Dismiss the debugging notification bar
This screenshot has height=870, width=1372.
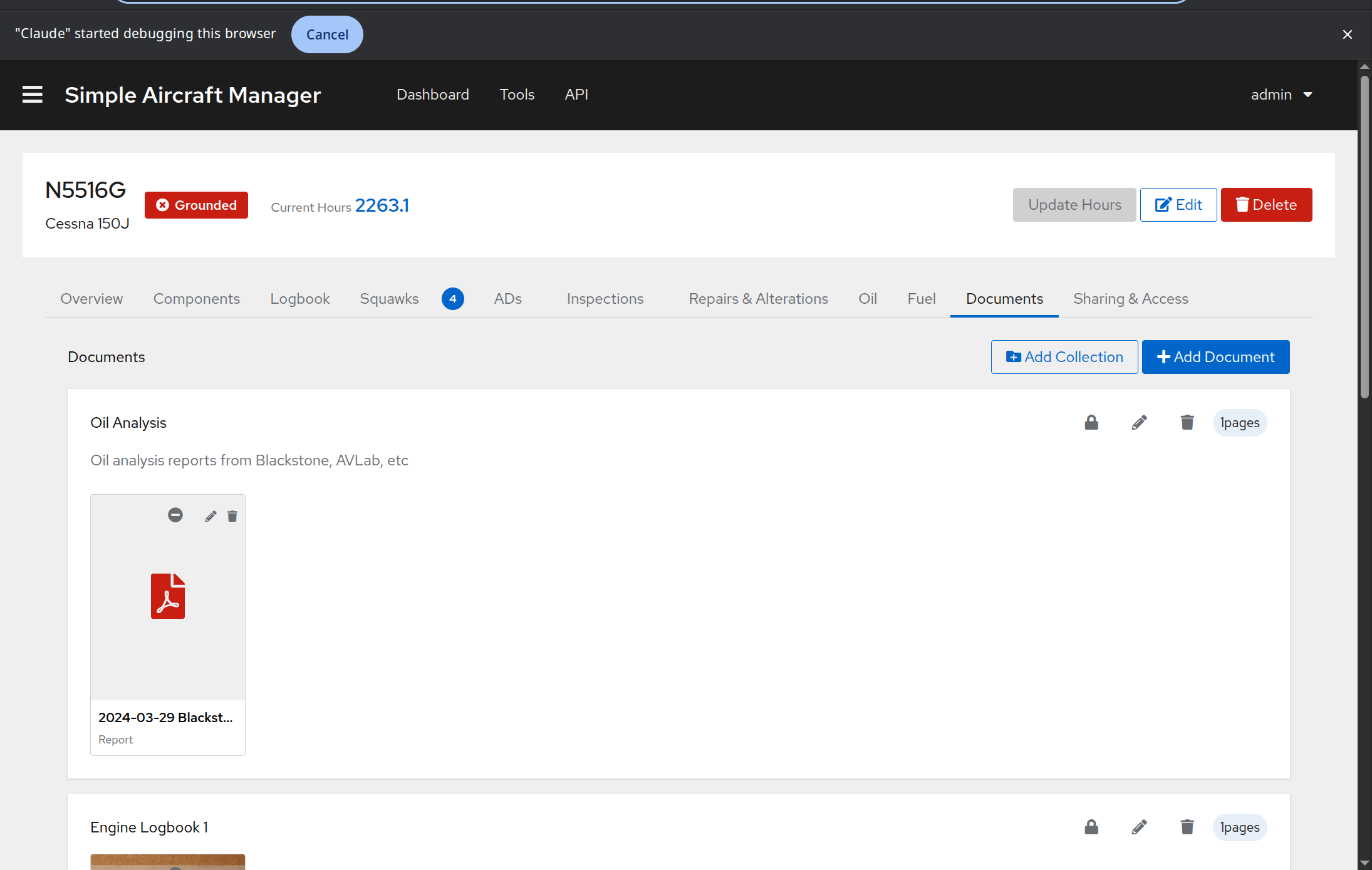(x=1347, y=34)
